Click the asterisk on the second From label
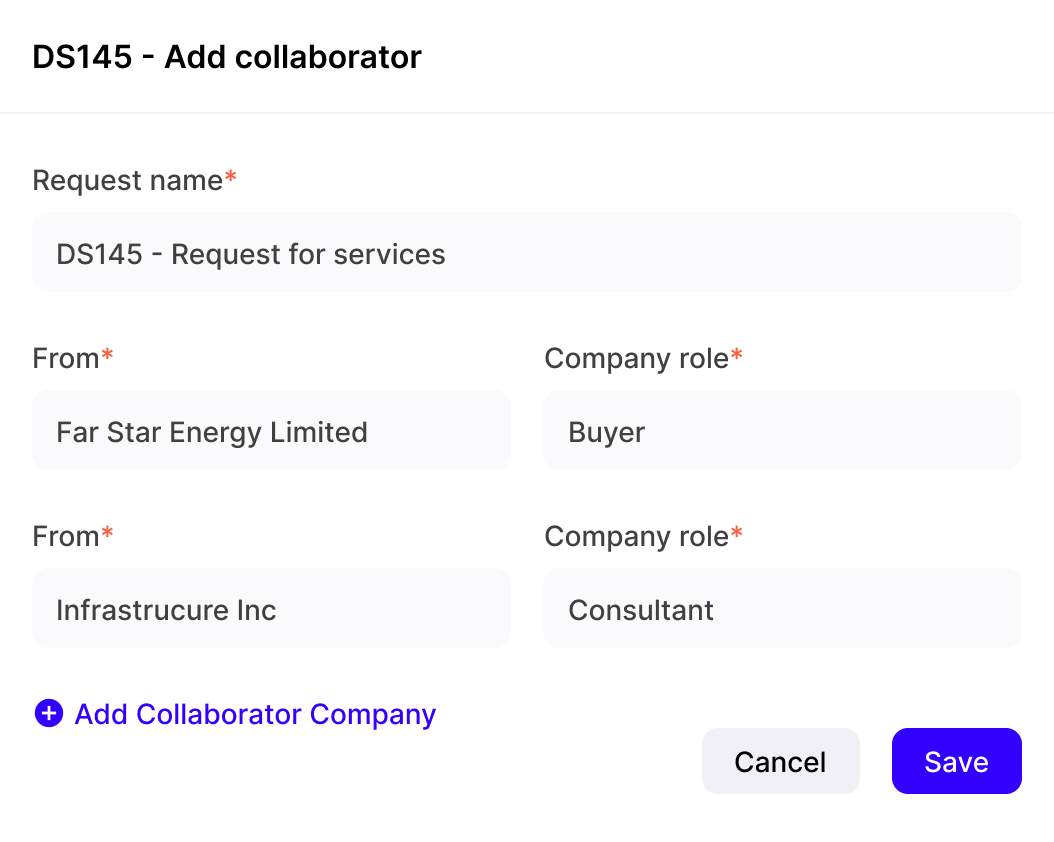Viewport: 1054px width, 842px height. (107, 534)
